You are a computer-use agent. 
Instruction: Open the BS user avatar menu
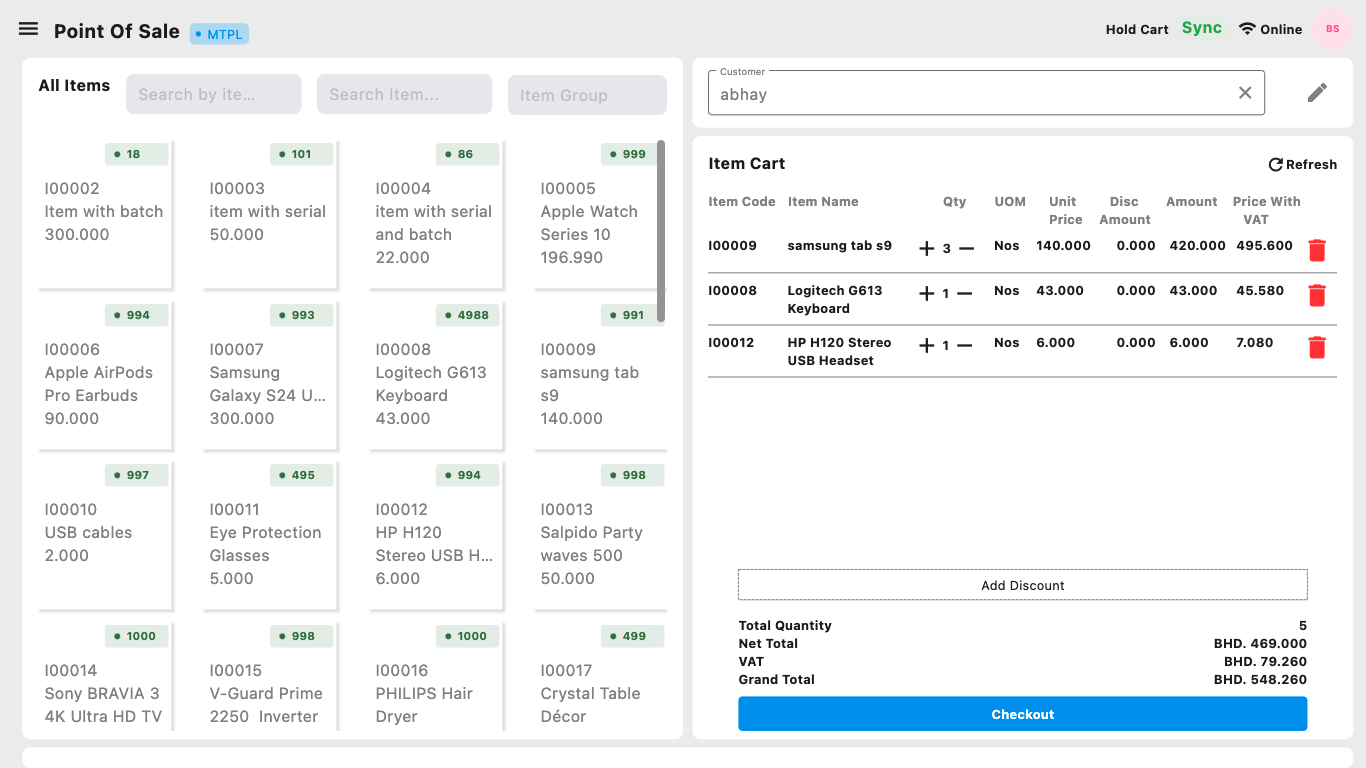click(x=1332, y=29)
